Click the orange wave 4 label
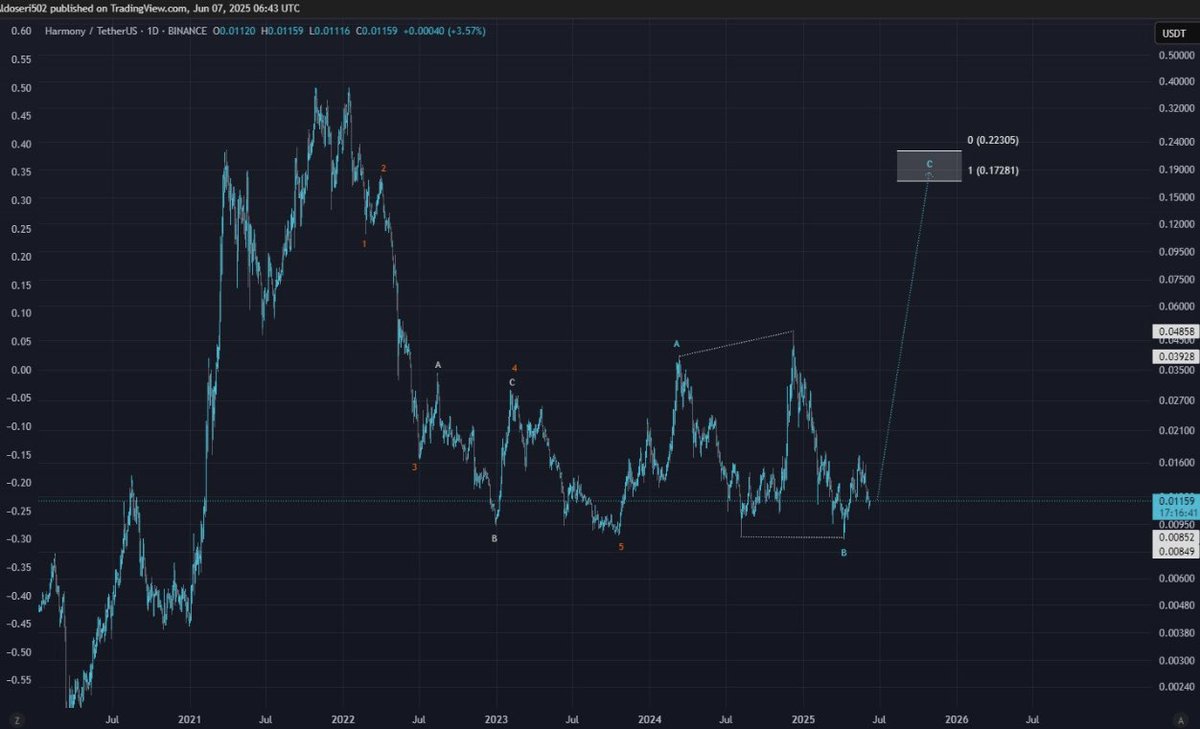1200x729 pixels. [x=515, y=369]
